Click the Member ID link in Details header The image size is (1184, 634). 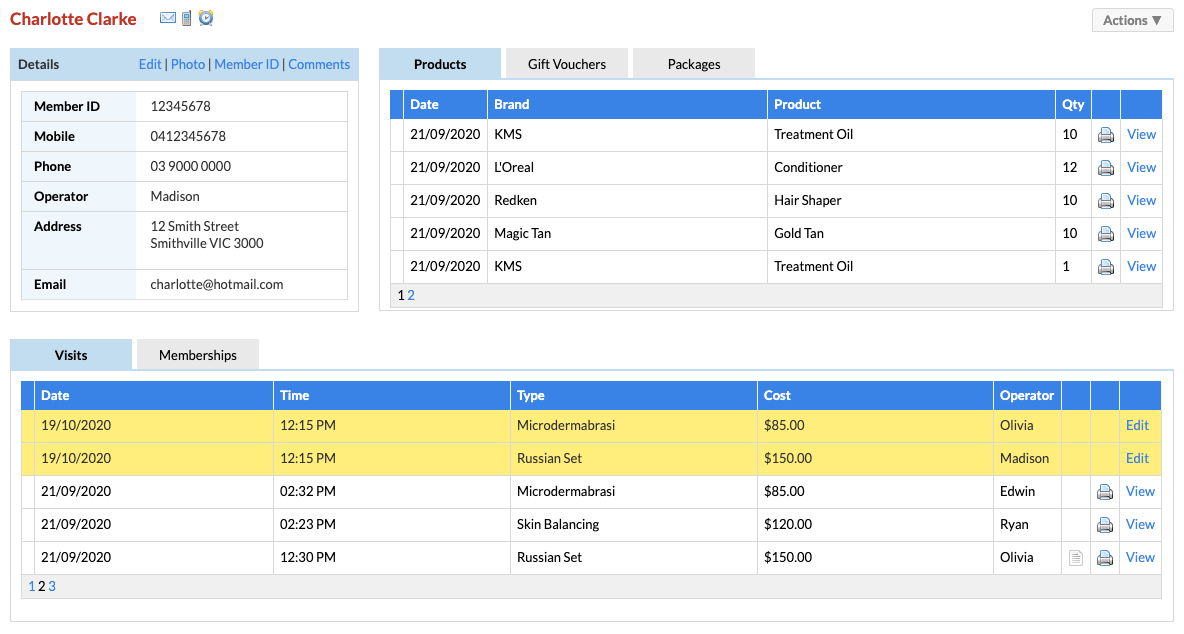[246, 64]
